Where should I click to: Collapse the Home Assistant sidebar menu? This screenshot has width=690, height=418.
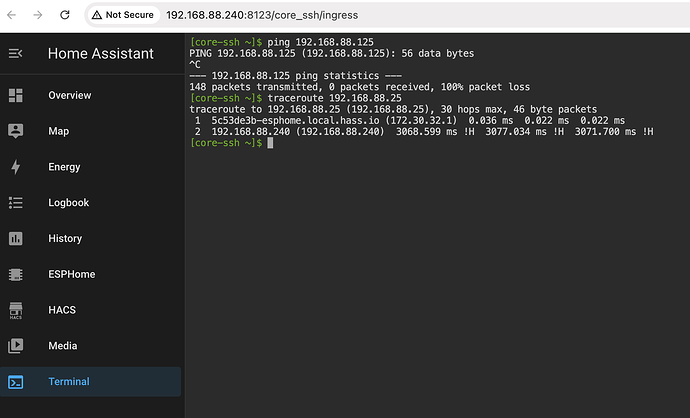click(x=15, y=54)
